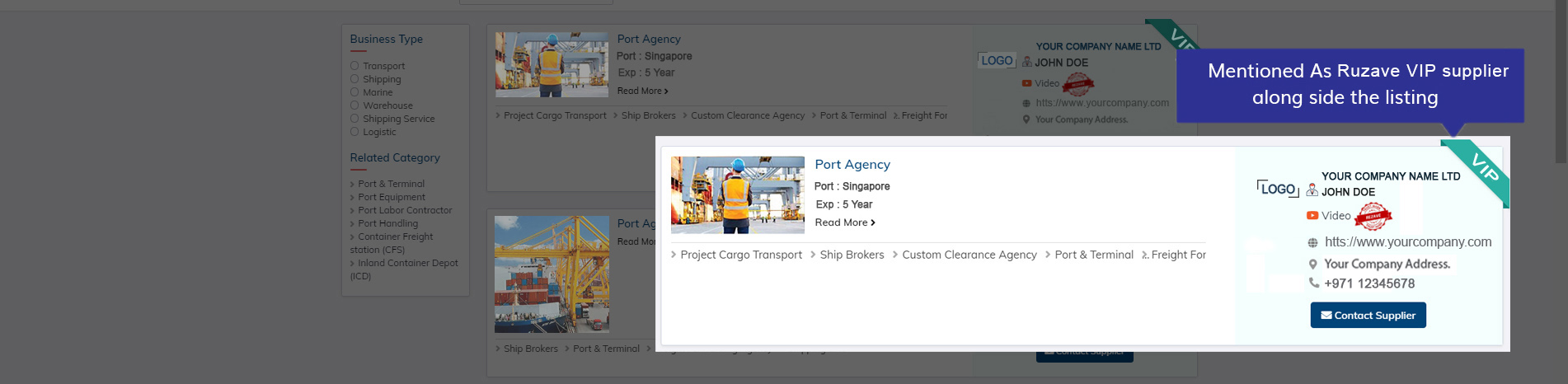
Task: Open the Port Equipment related category
Action: [392, 197]
